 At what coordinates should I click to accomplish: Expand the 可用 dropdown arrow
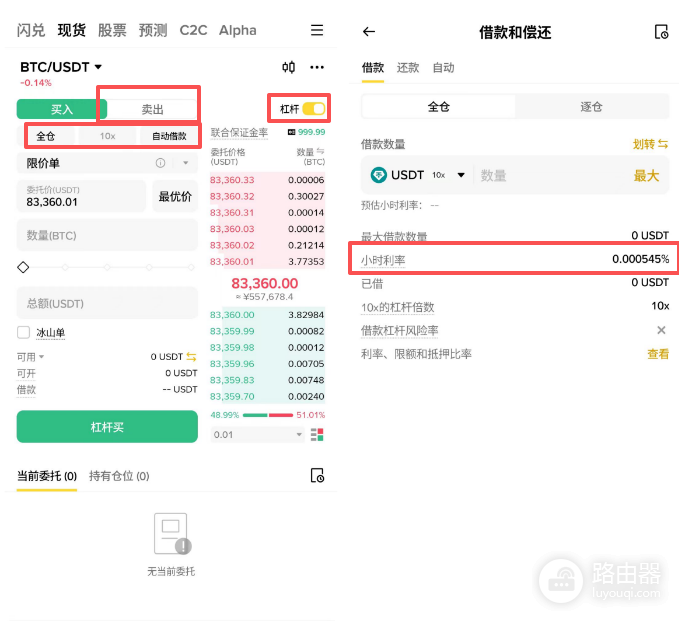(42, 357)
